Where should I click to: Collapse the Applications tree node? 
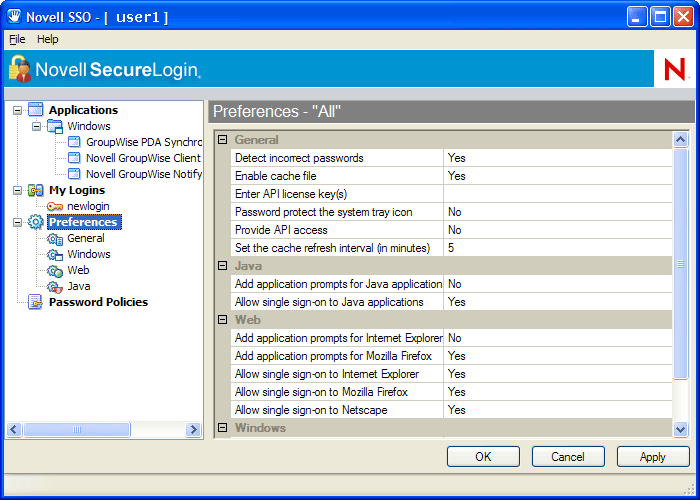click(17, 110)
